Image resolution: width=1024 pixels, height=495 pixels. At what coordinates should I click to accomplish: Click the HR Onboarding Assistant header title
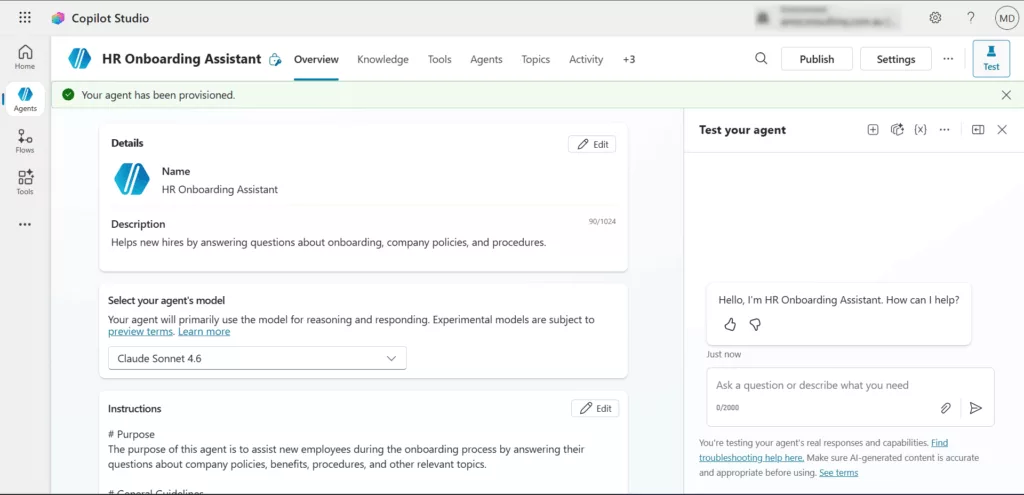182,59
